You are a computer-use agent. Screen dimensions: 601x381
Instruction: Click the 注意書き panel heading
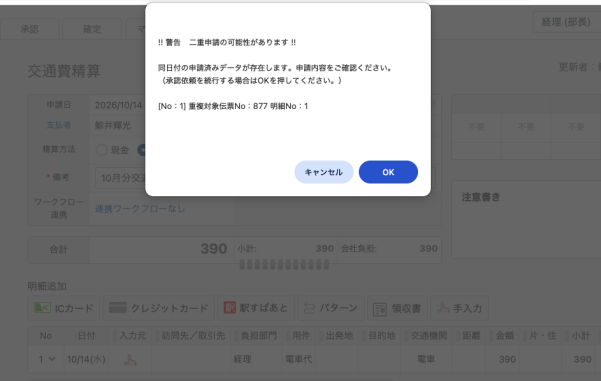click(481, 197)
